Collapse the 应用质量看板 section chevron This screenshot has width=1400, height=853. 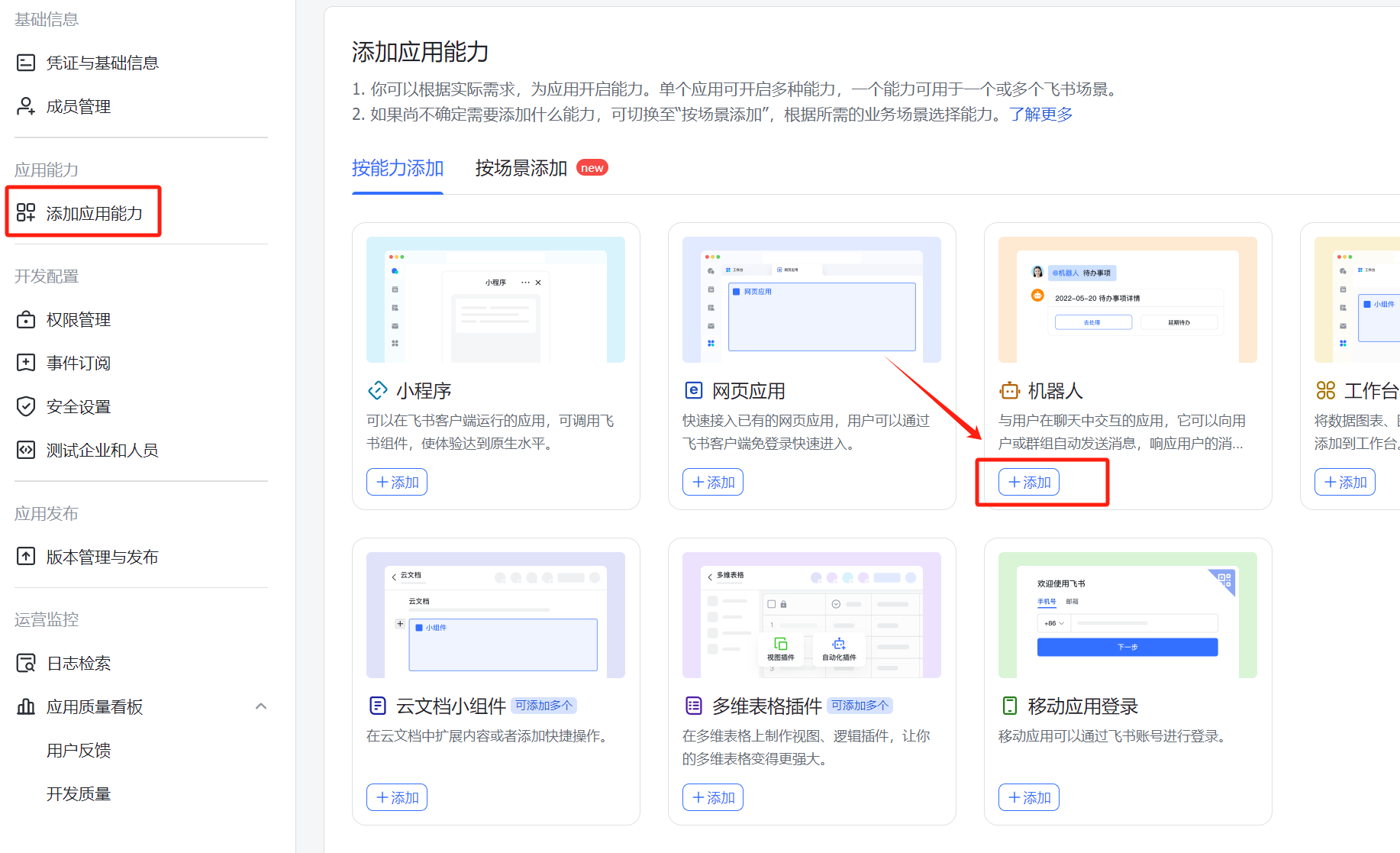[x=261, y=706]
